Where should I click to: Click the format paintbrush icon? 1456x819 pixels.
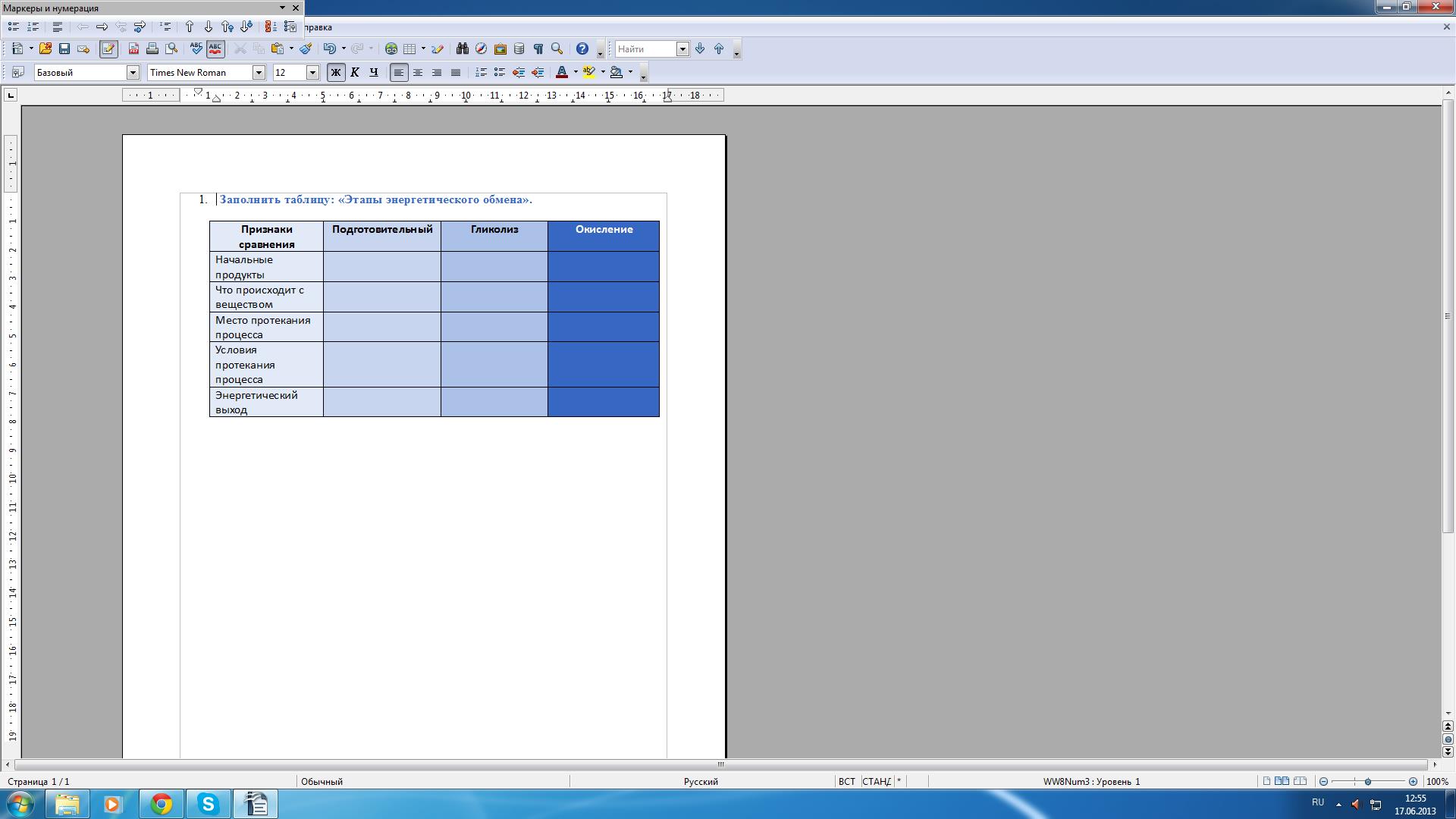click(306, 49)
